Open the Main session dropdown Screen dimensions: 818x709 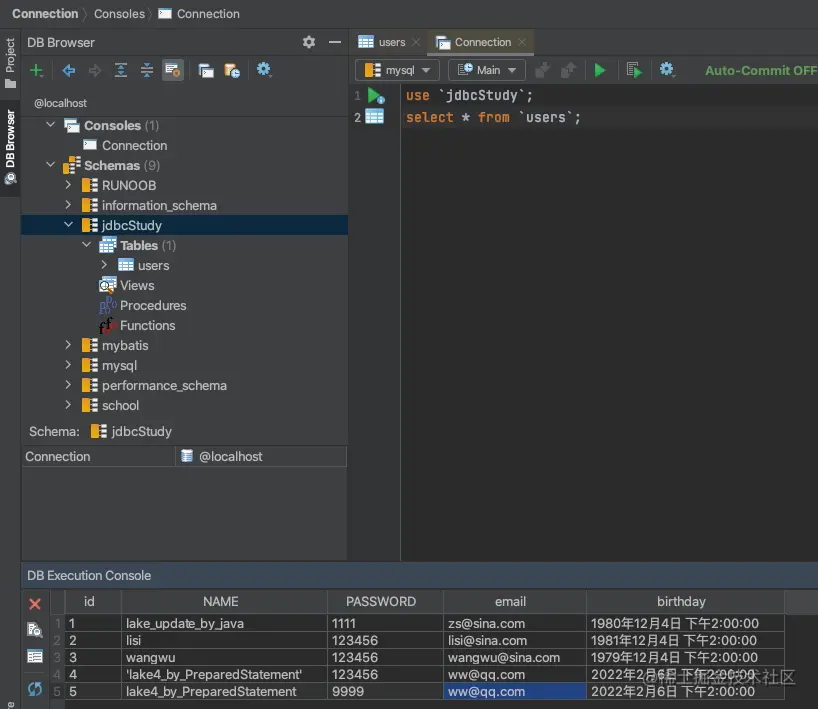(x=487, y=70)
